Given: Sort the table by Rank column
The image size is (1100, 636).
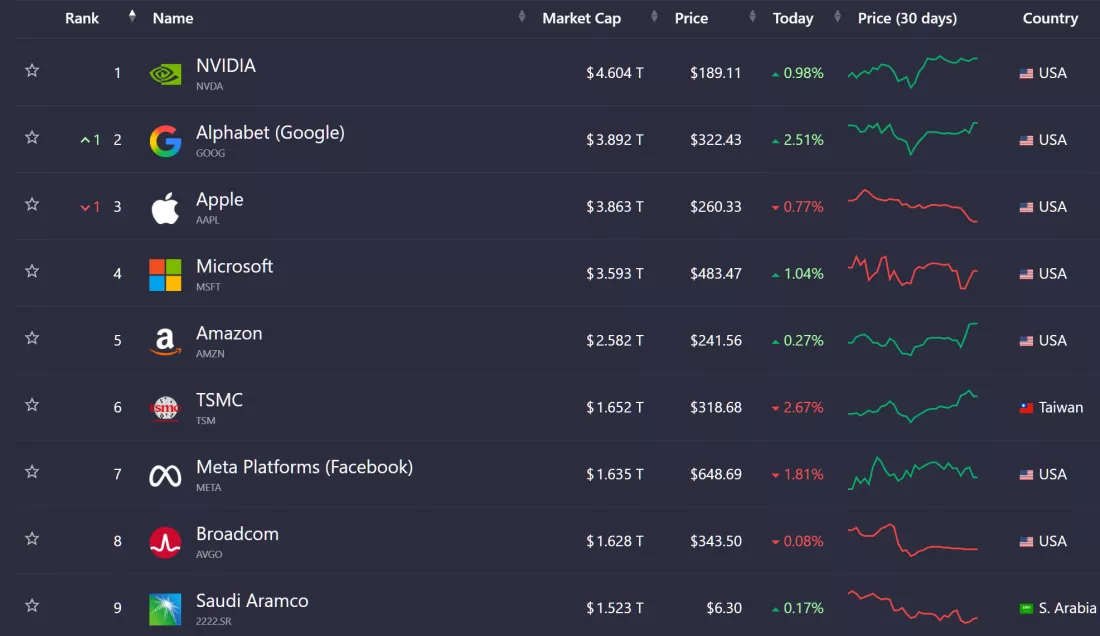Looking at the screenshot, I should coord(82,18).
